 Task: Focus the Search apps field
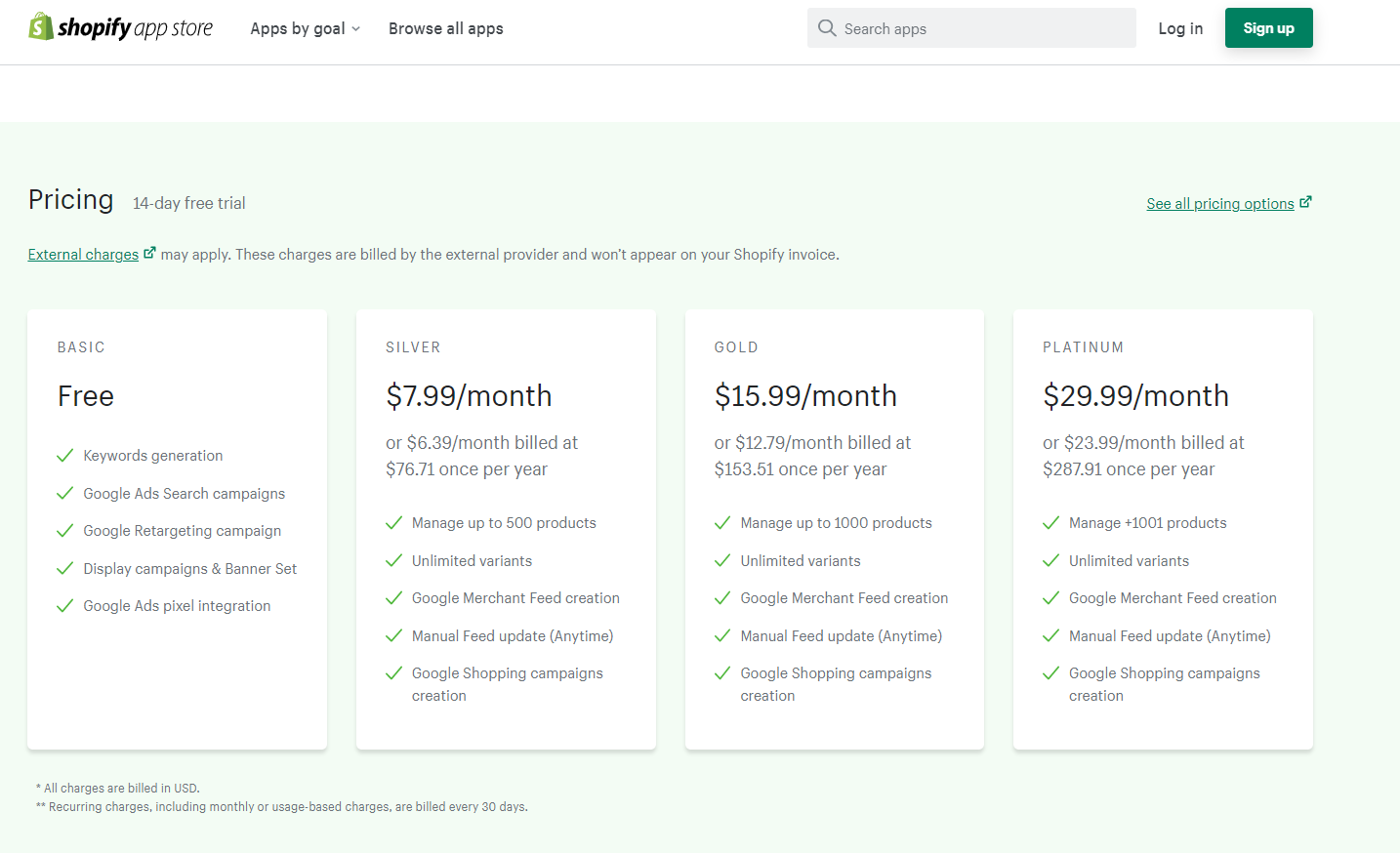971,28
